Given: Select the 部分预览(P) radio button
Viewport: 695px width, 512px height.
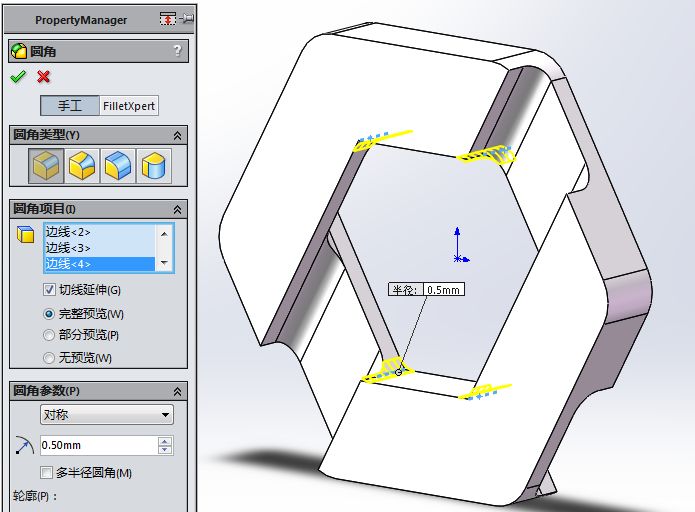Looking at the screenshot, I should pyautogui.click(x=49, y=335).
